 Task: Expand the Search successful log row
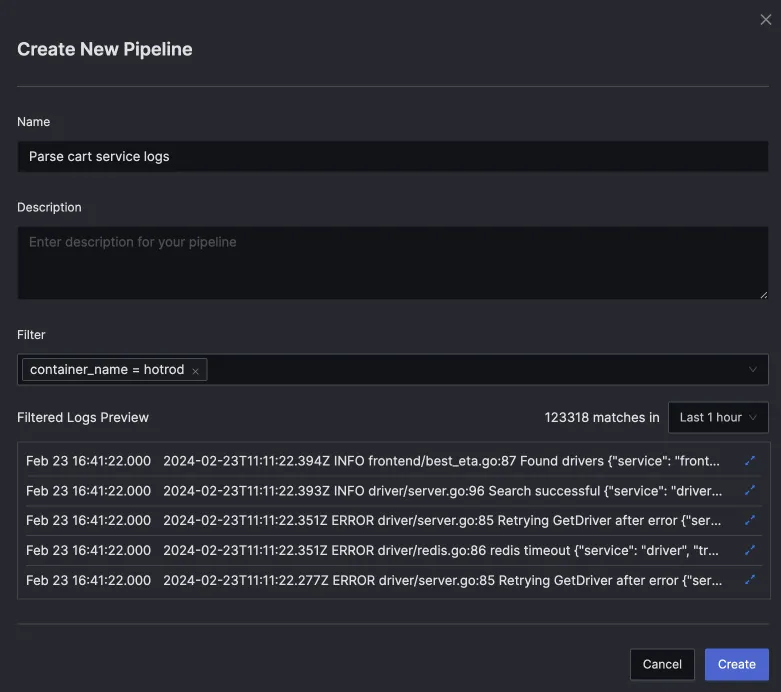750,491
